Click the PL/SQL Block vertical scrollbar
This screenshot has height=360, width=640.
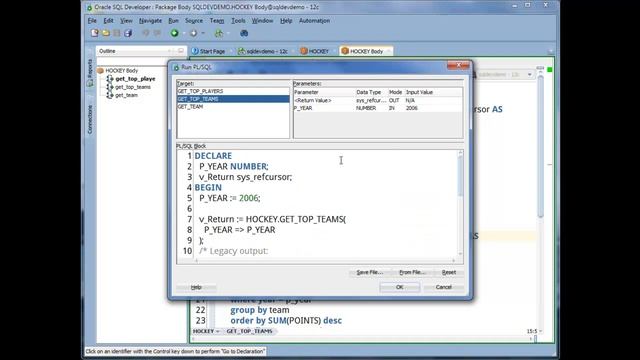point(460,203)
